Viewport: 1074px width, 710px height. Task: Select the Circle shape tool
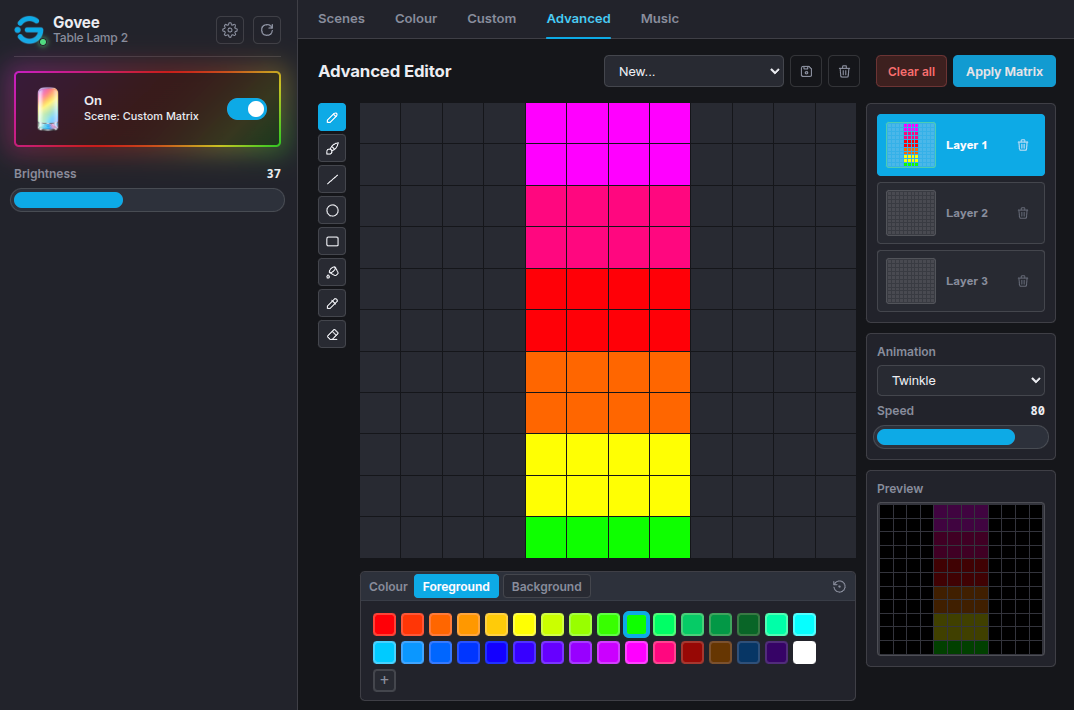[x=332, y=210]
